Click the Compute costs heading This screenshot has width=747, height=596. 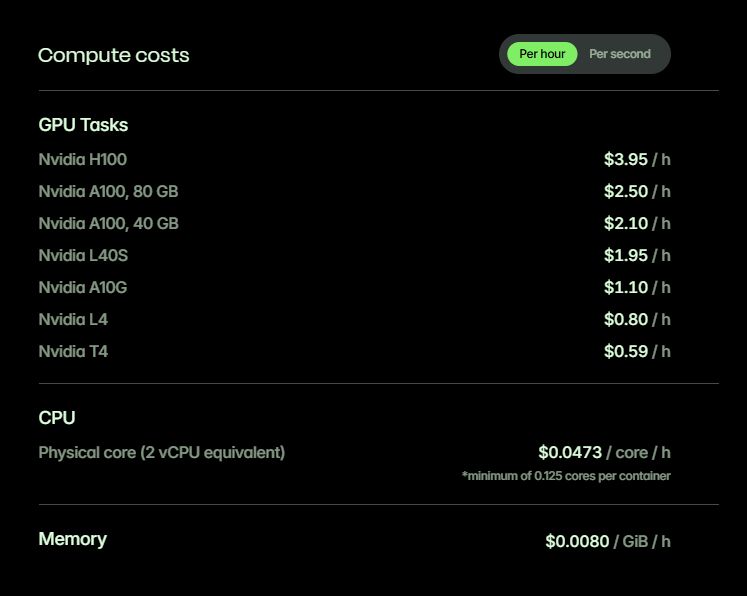(114, 55)
